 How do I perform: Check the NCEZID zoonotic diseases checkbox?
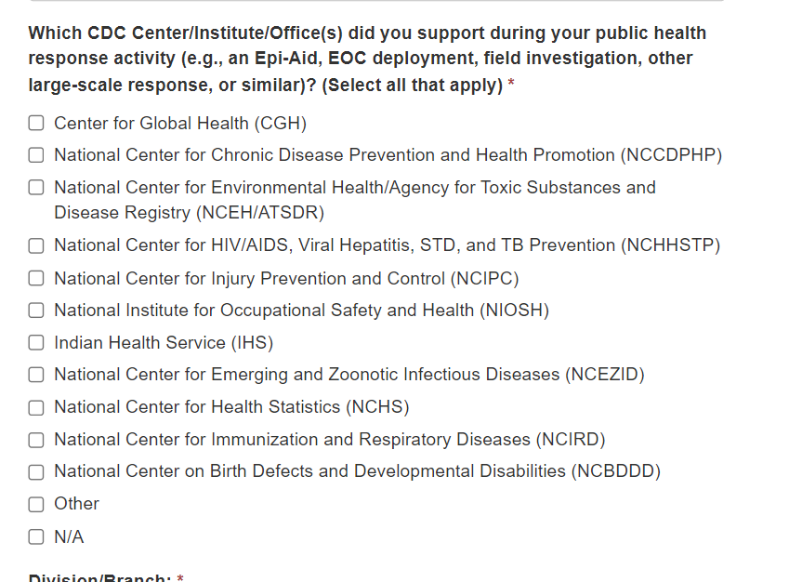pyautogui.click(x=36, y=375)
